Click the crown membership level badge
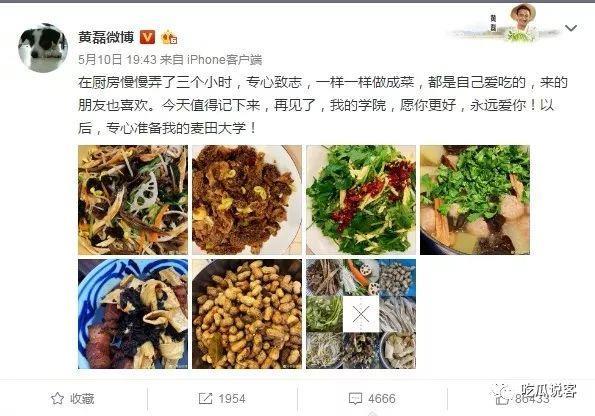 point(169,37)
